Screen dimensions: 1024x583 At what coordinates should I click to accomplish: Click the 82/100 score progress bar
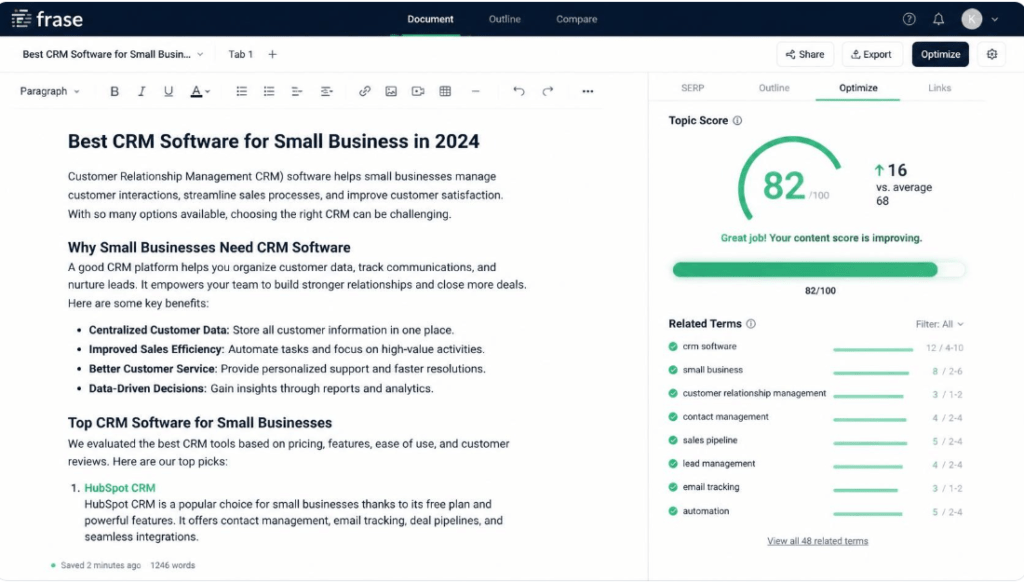coord(818,270)
